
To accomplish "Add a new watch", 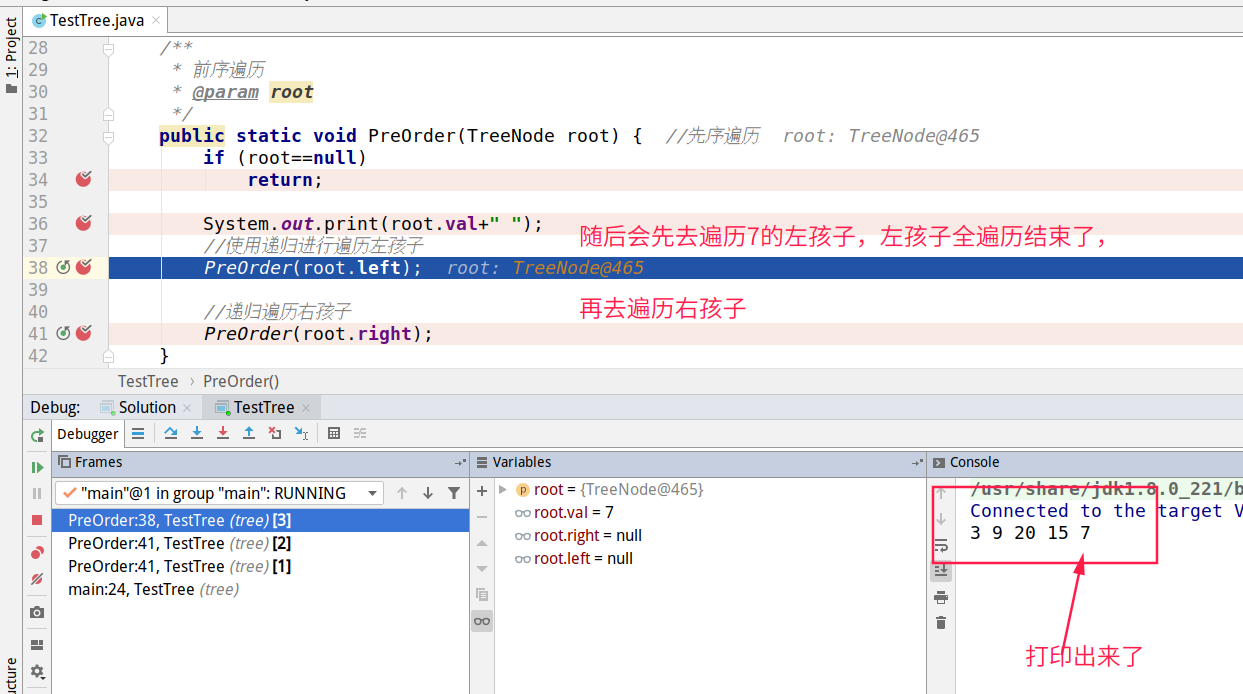I will coord(482,491).
